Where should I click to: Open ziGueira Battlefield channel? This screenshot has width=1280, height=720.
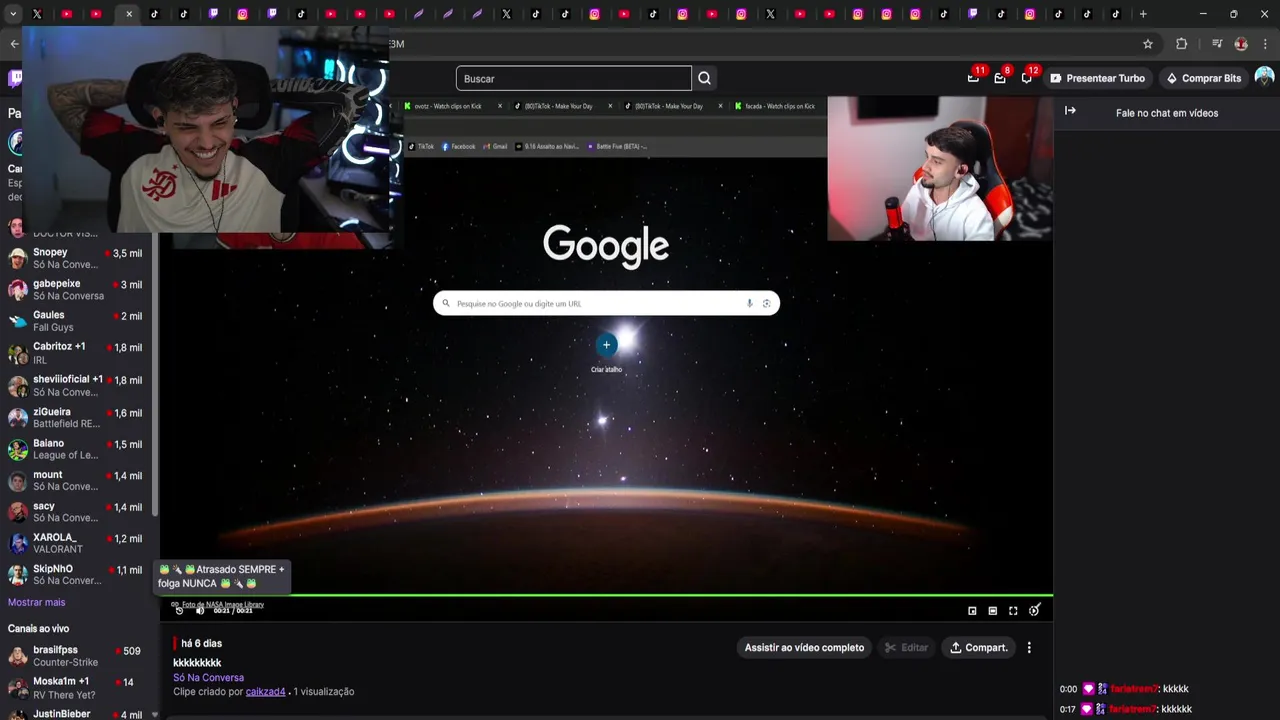click(x=78, y=417)
